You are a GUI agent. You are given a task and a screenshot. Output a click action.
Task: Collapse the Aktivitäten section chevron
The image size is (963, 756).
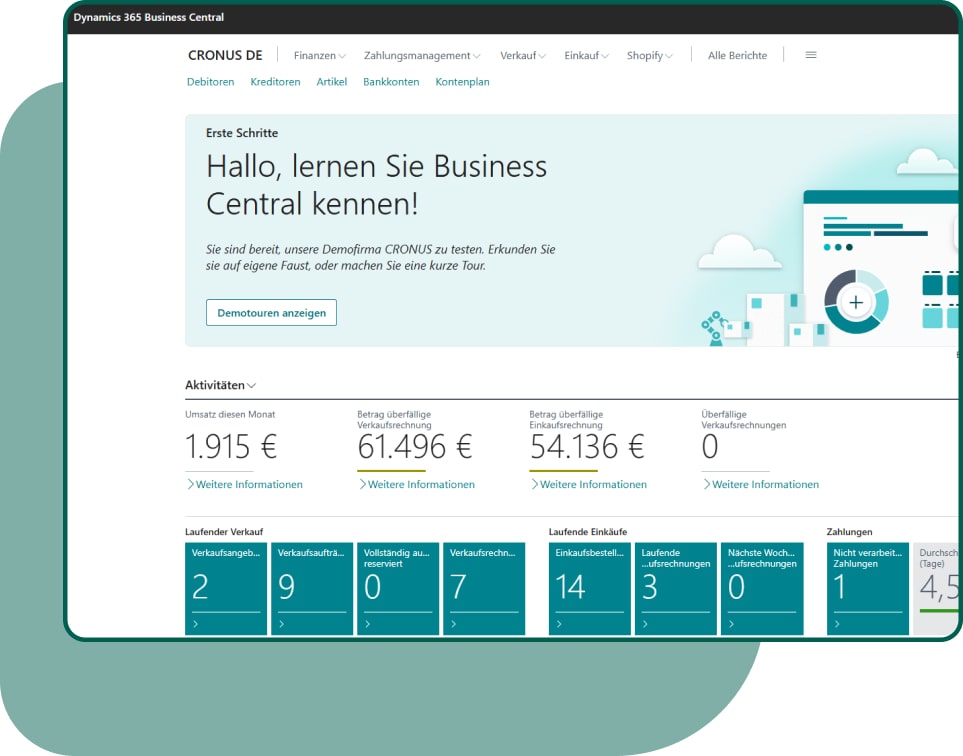click(251, 385)
